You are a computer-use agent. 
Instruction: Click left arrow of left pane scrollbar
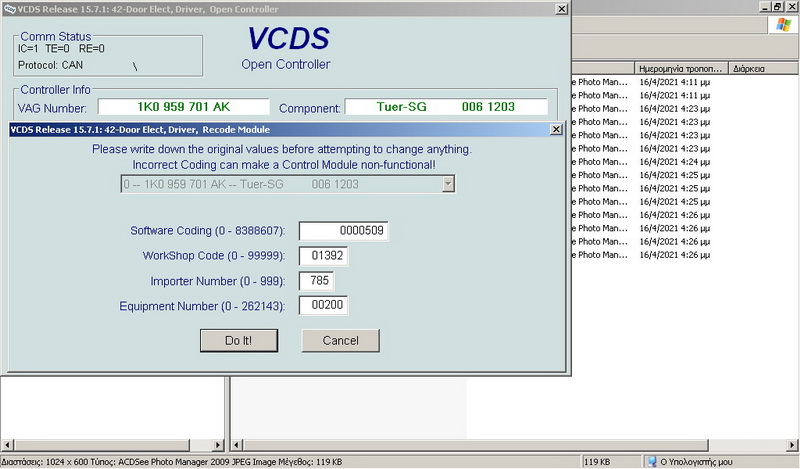tap(7, 445)
